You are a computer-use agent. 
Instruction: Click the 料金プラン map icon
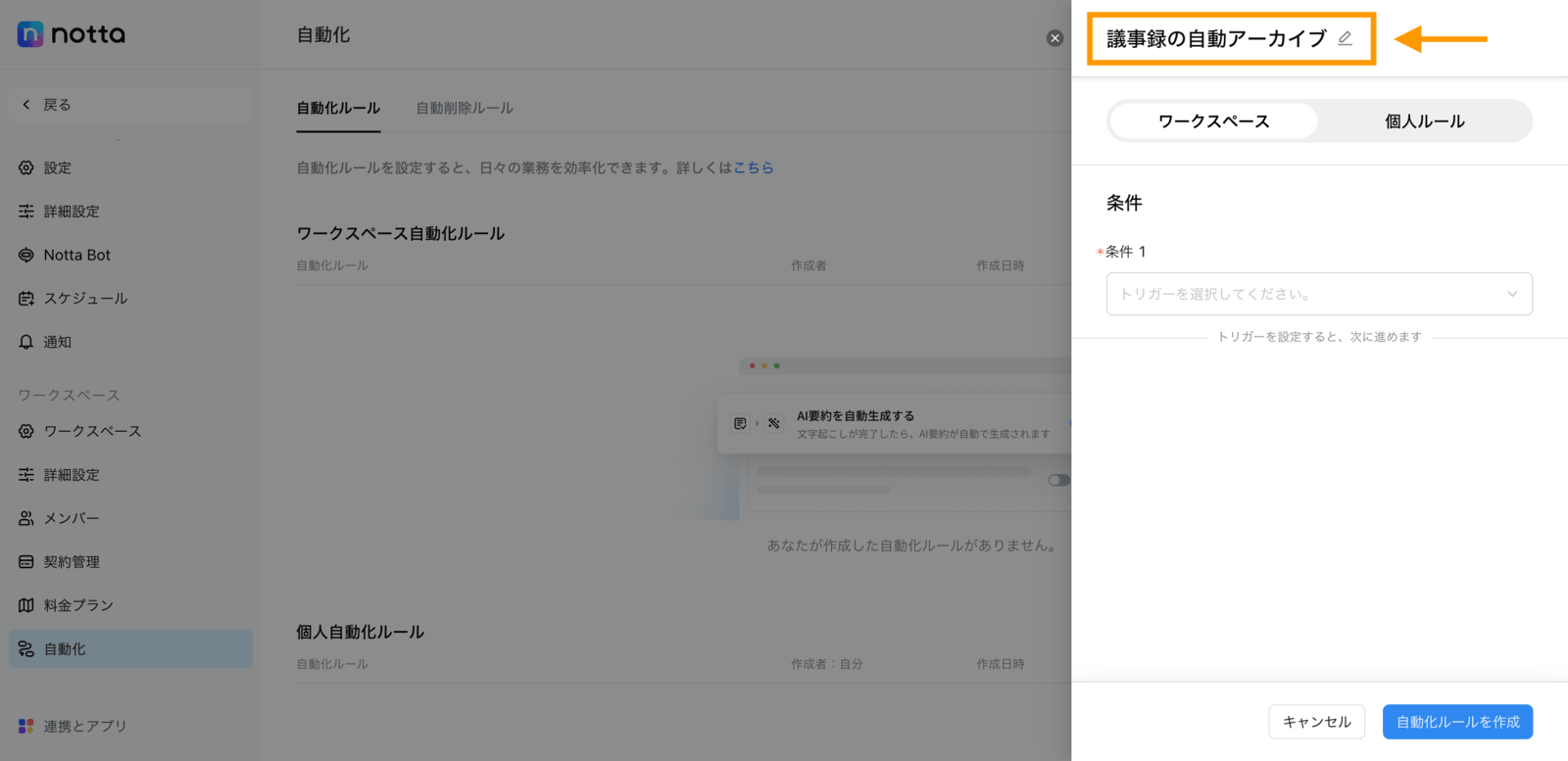click(x=26, y=605)
